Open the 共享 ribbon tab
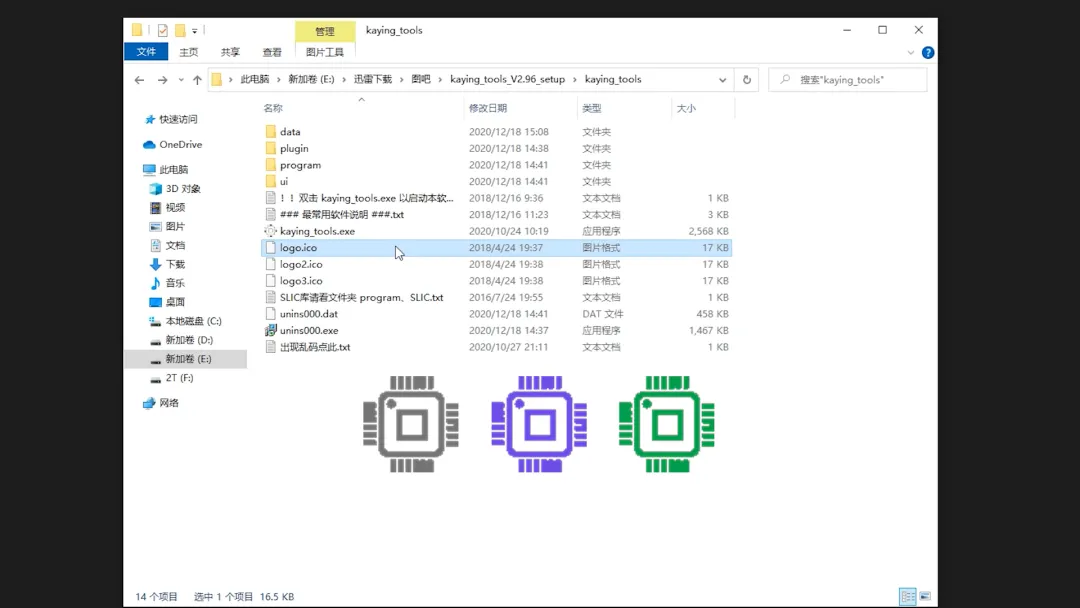Image resolution: width=1080 pixels, height=608 pixels. click(230, 52)
